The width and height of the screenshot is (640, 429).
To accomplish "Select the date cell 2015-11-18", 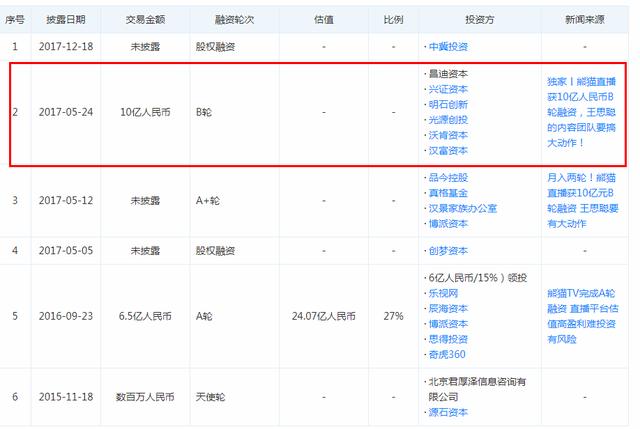I will 66,397.
